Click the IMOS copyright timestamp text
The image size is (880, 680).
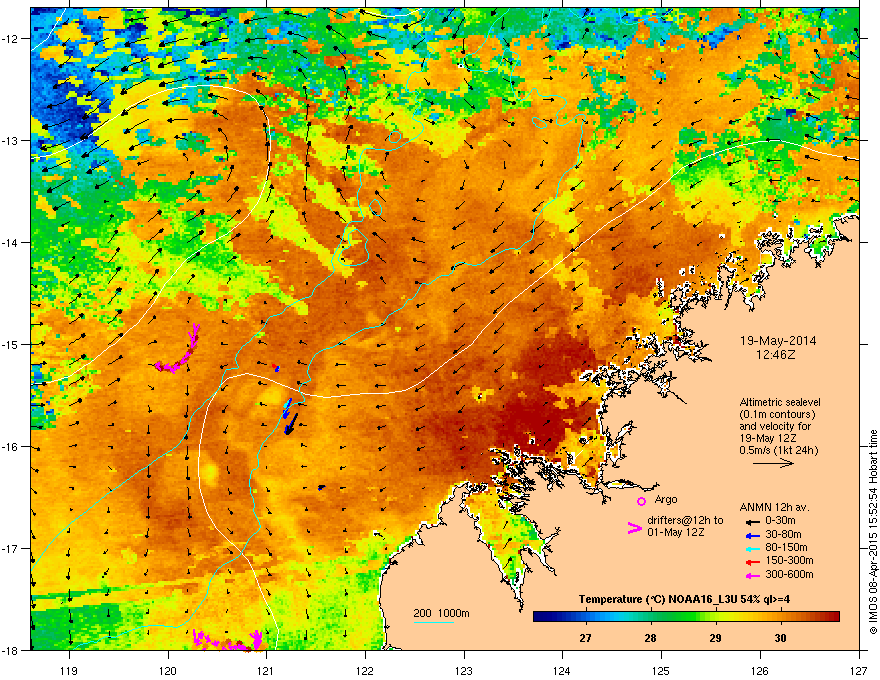point(873,532)
